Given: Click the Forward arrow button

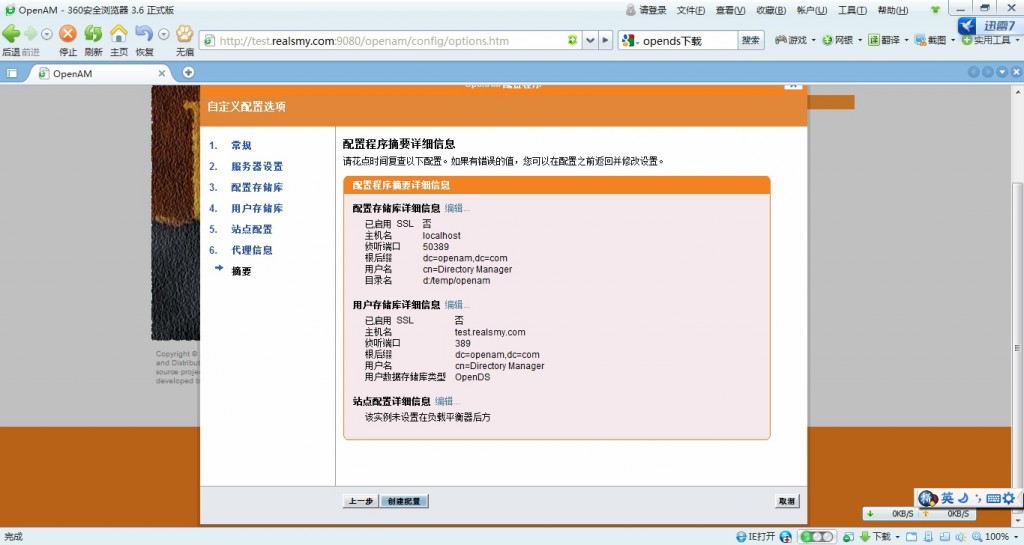Looking at the screenshot, I should click(30, 33).
